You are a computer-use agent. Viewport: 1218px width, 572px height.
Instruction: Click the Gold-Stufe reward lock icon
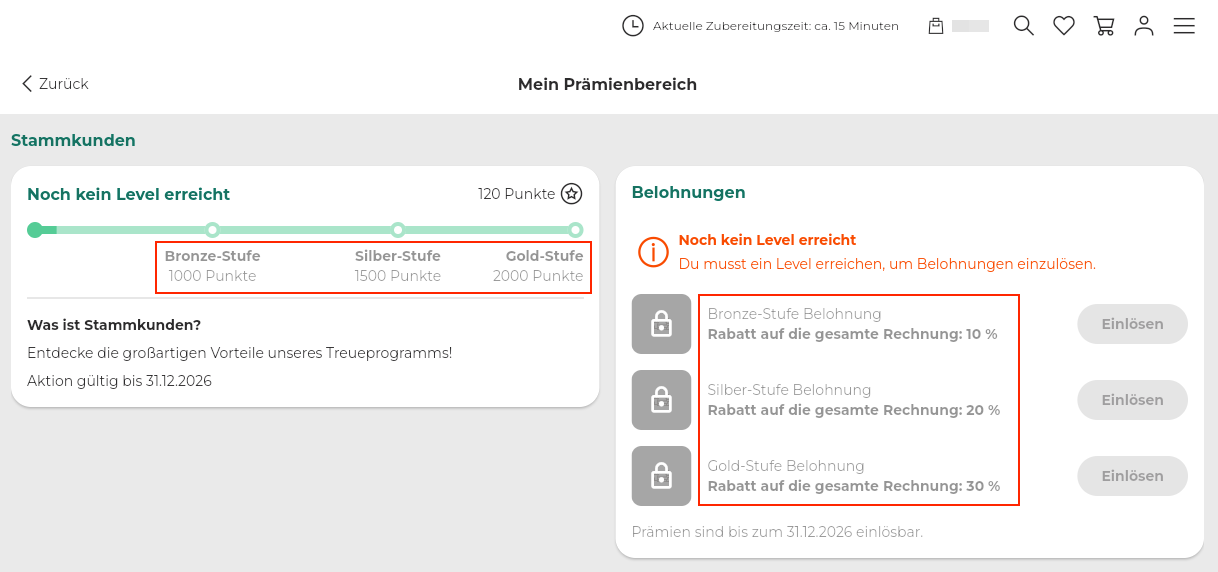tap(661, 476)
